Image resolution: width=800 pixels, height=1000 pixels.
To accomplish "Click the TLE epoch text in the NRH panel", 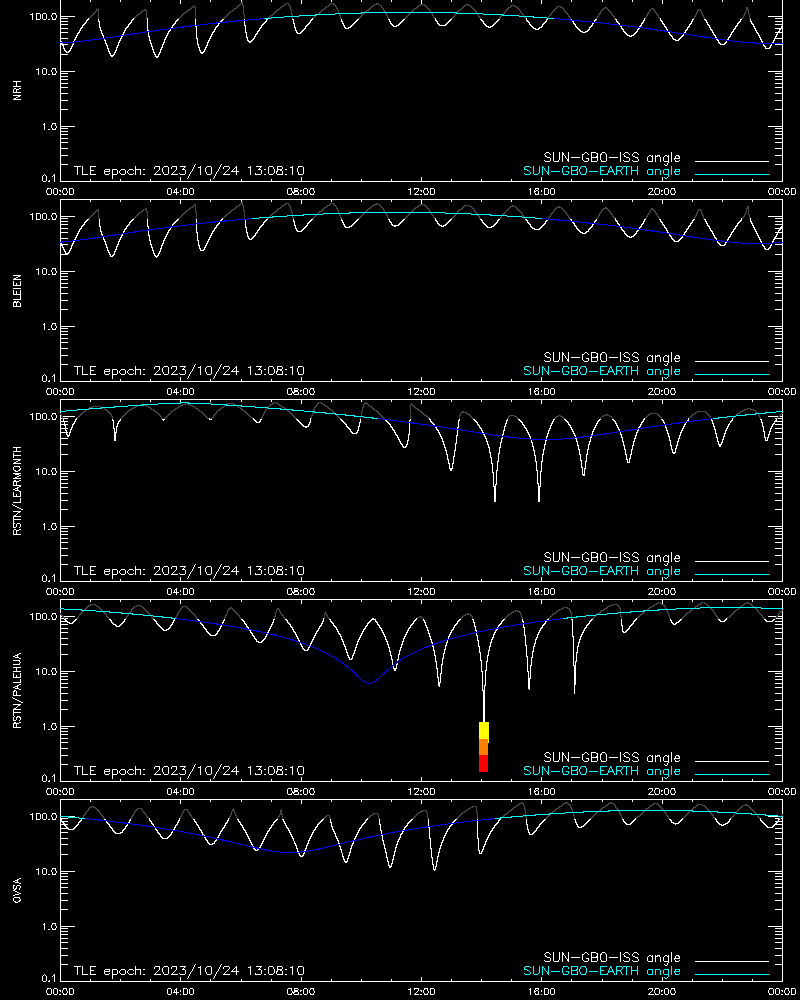I will point(189,171).
